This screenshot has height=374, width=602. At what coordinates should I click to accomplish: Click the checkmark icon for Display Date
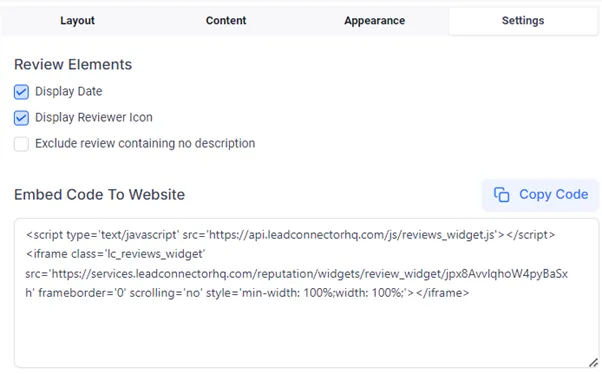(21, 92)
